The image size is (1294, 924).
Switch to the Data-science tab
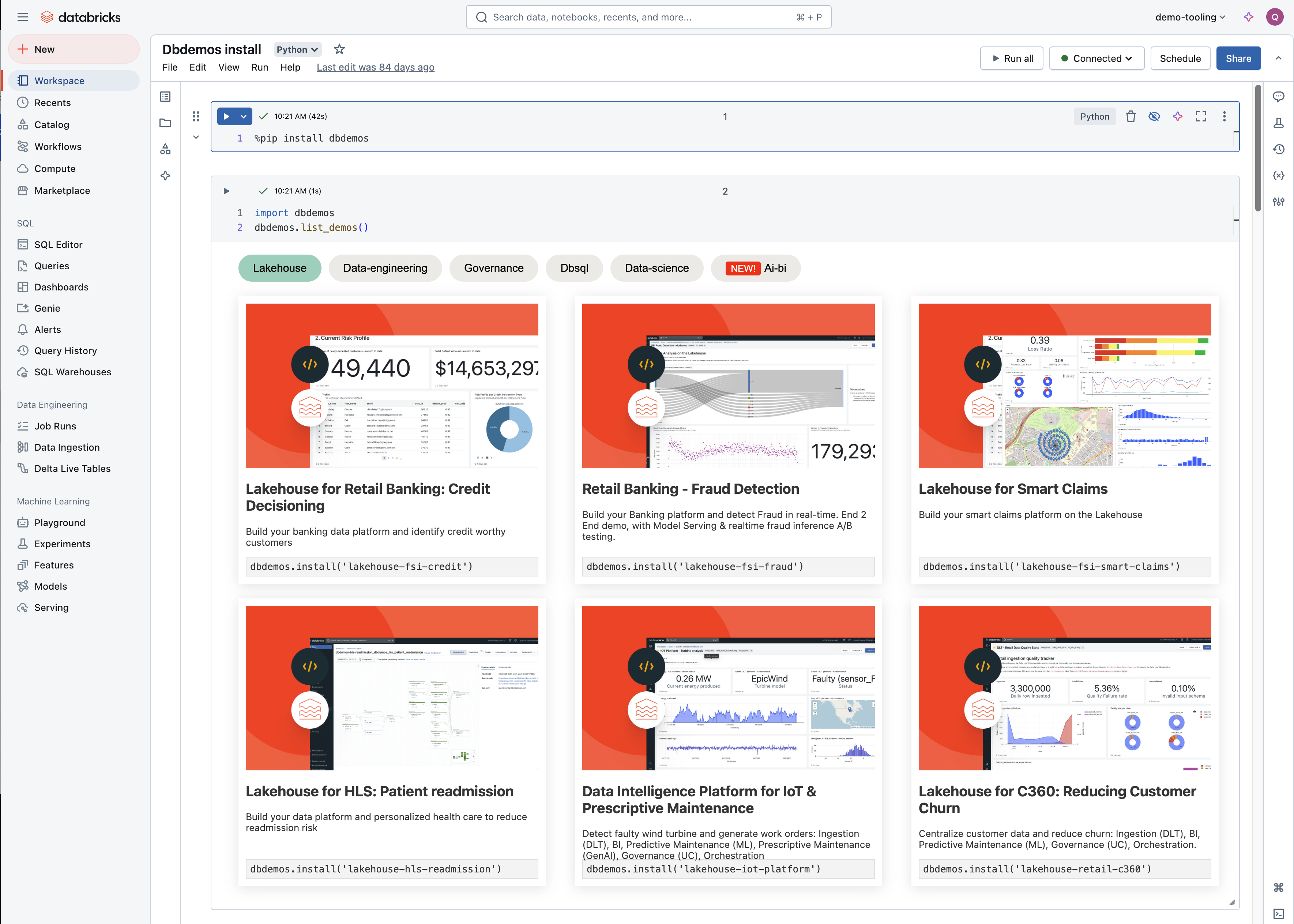[x=657, y=268]
